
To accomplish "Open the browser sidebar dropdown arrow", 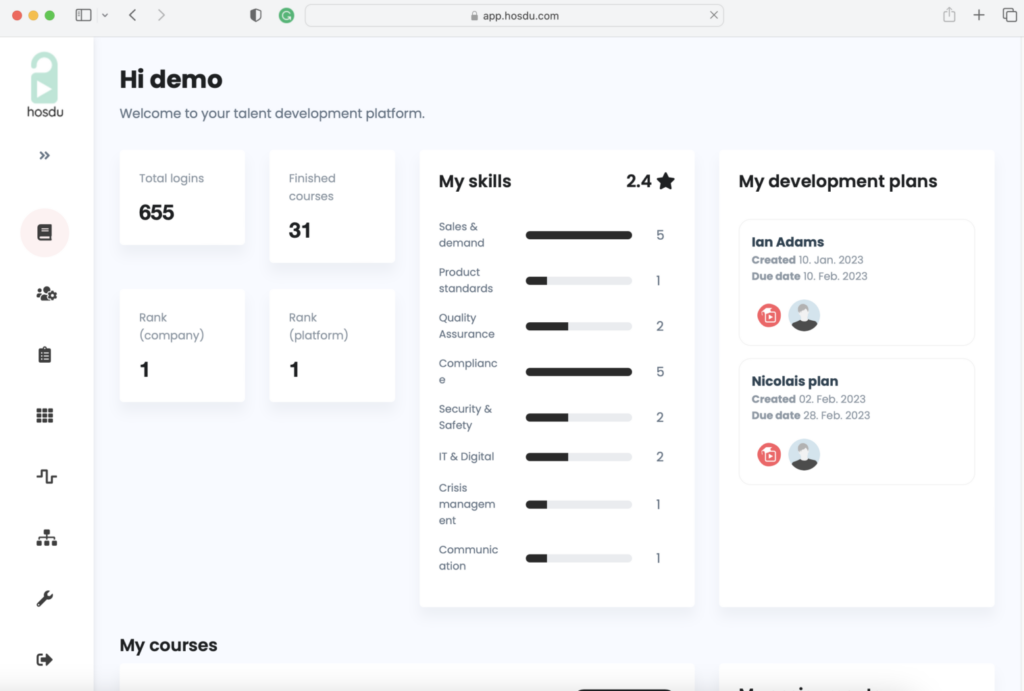I will click(105, 16).
